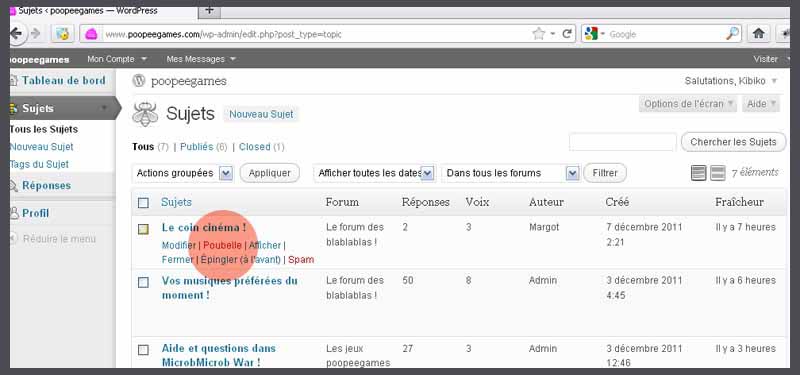Screen dimensions: 800x375
Task: Bookmark page with the star icon
Action: (539, 34)
